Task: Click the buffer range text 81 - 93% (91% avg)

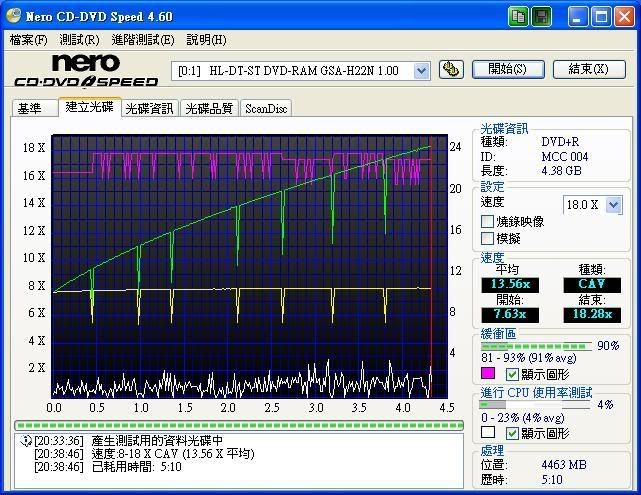Action: [529, 358]
